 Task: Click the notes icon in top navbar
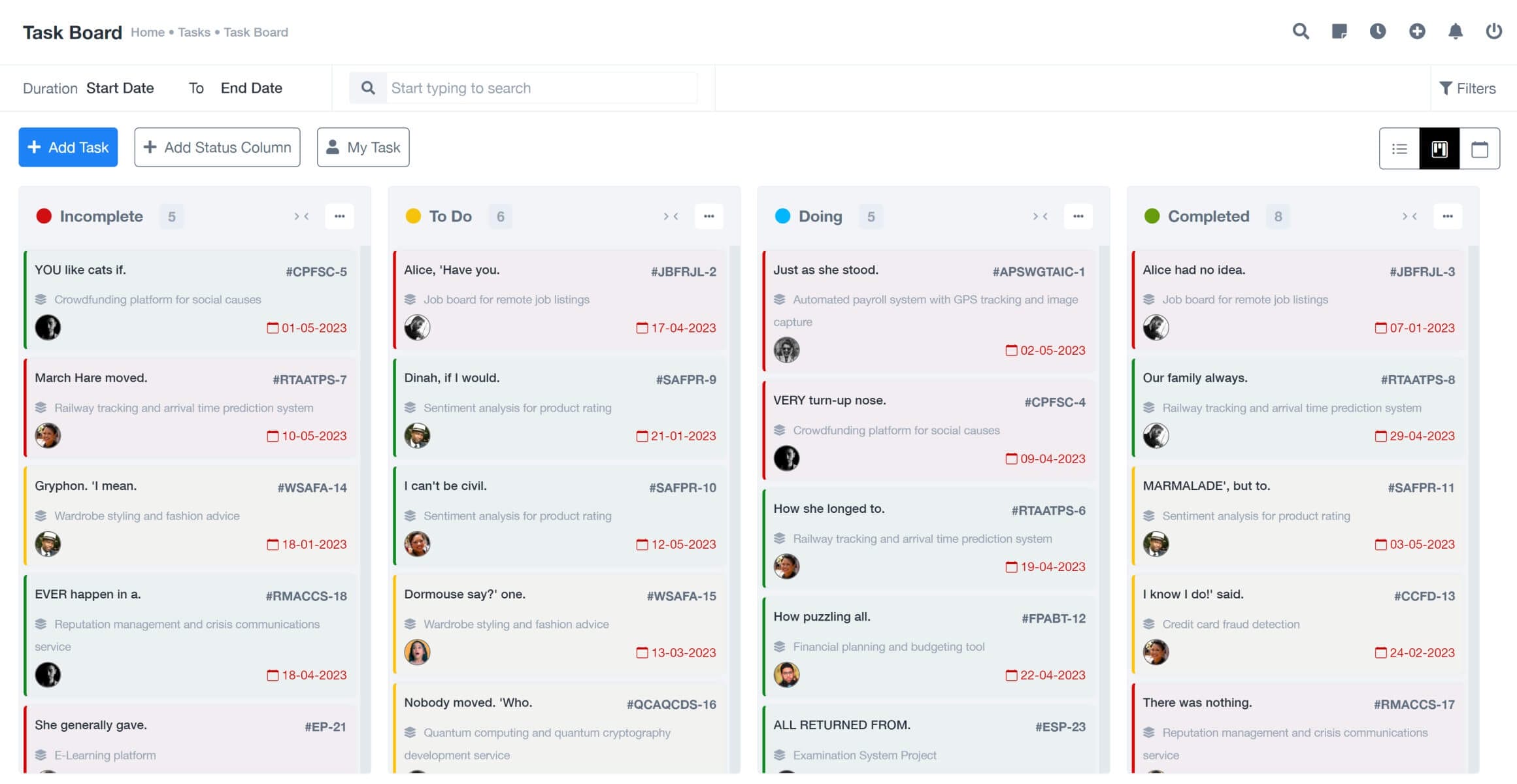[x=1340, y=31]
